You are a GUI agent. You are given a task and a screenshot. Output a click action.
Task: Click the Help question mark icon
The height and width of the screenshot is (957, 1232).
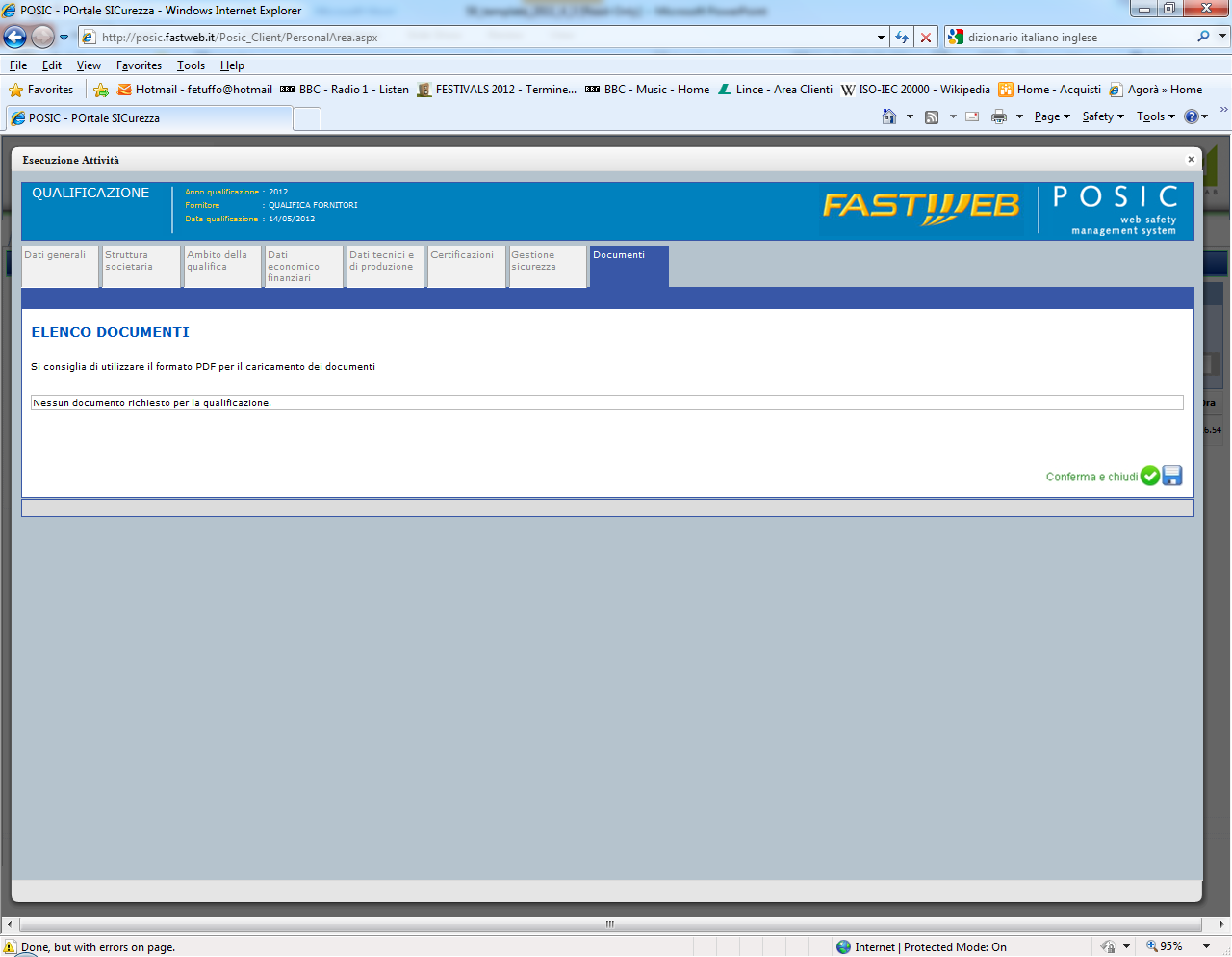pyautogui.click(x=1192, y=116)
